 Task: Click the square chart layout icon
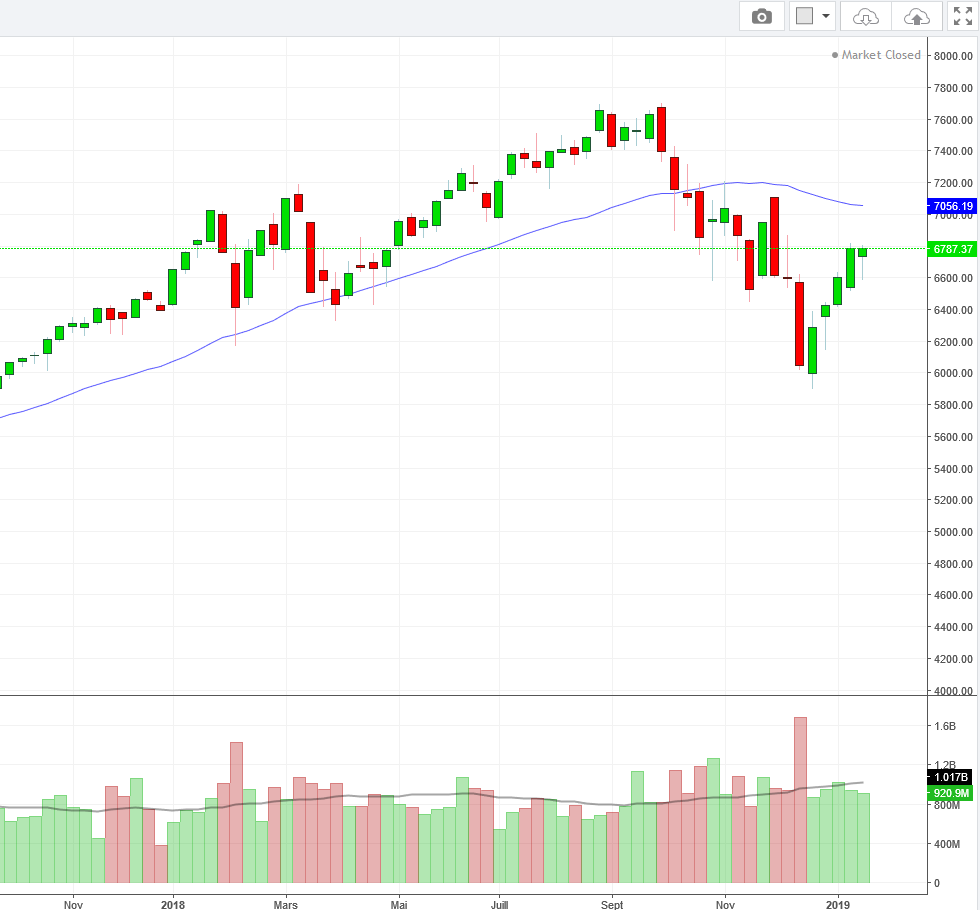click(x=804, y=16)
